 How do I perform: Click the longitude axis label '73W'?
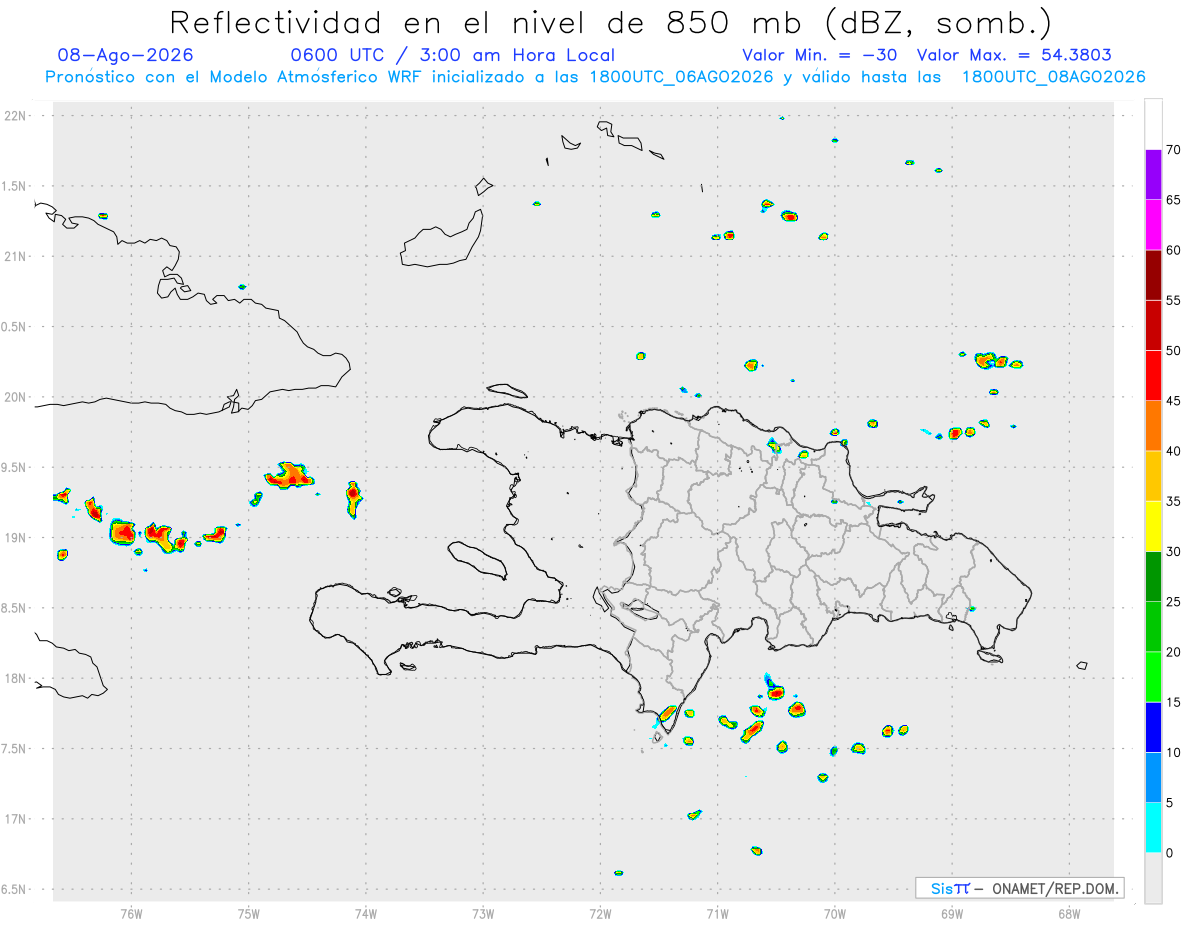(483, 914)
